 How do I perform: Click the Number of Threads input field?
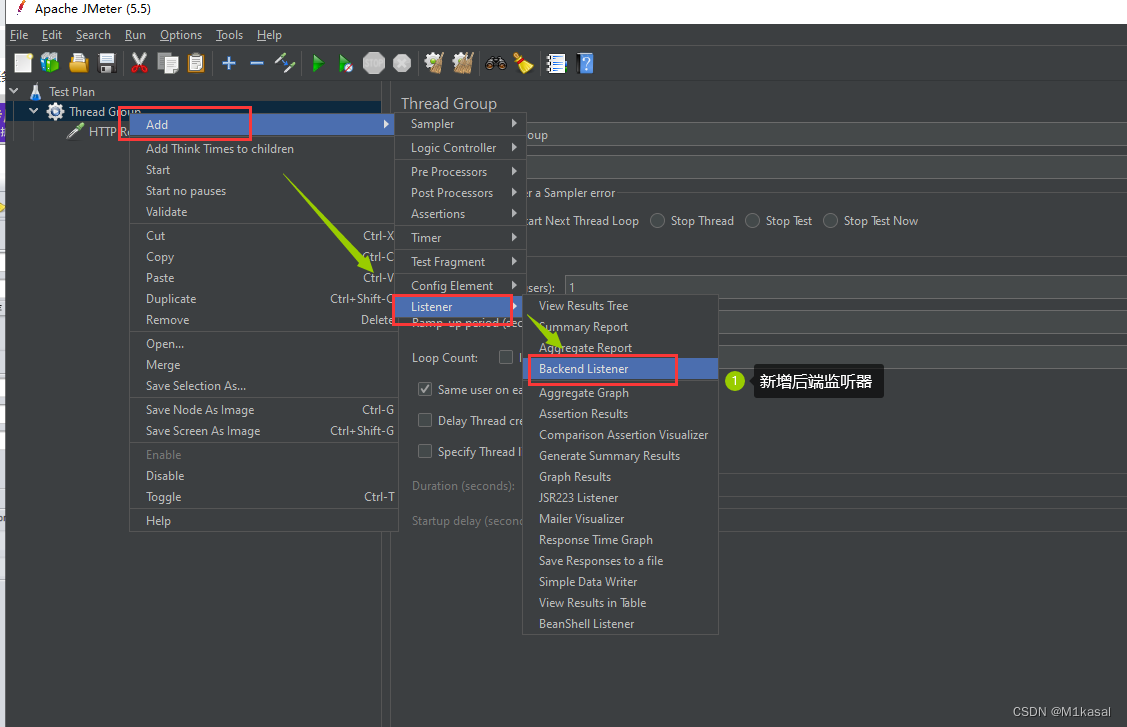846,287
